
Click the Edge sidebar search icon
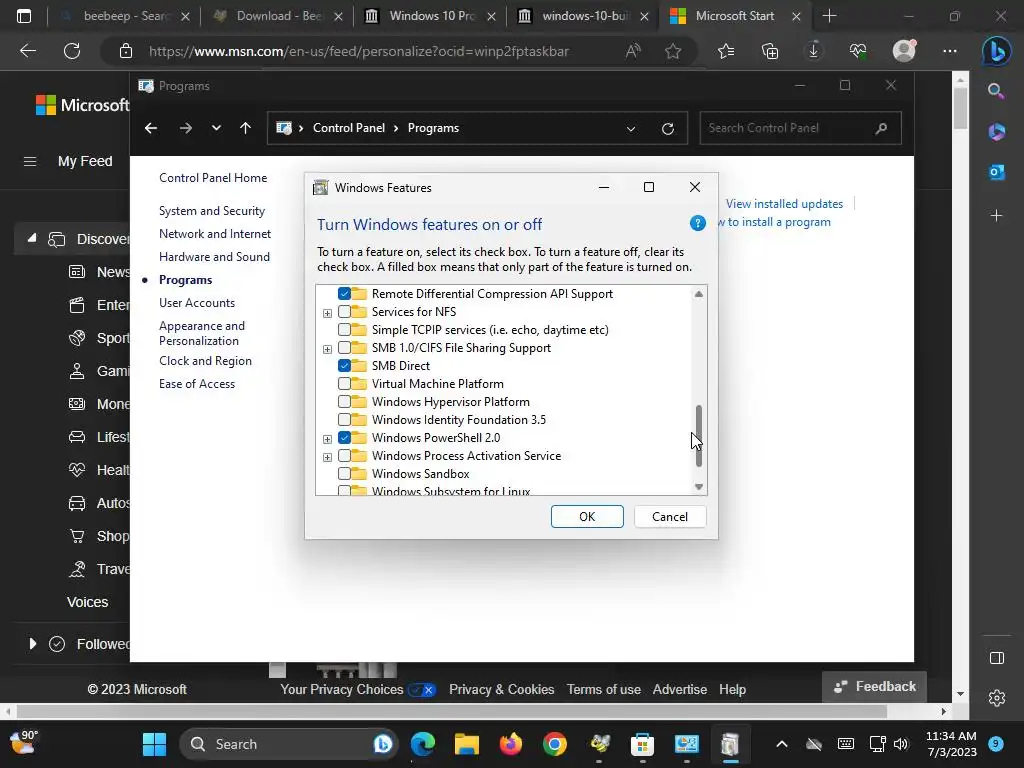pos(996,91)
